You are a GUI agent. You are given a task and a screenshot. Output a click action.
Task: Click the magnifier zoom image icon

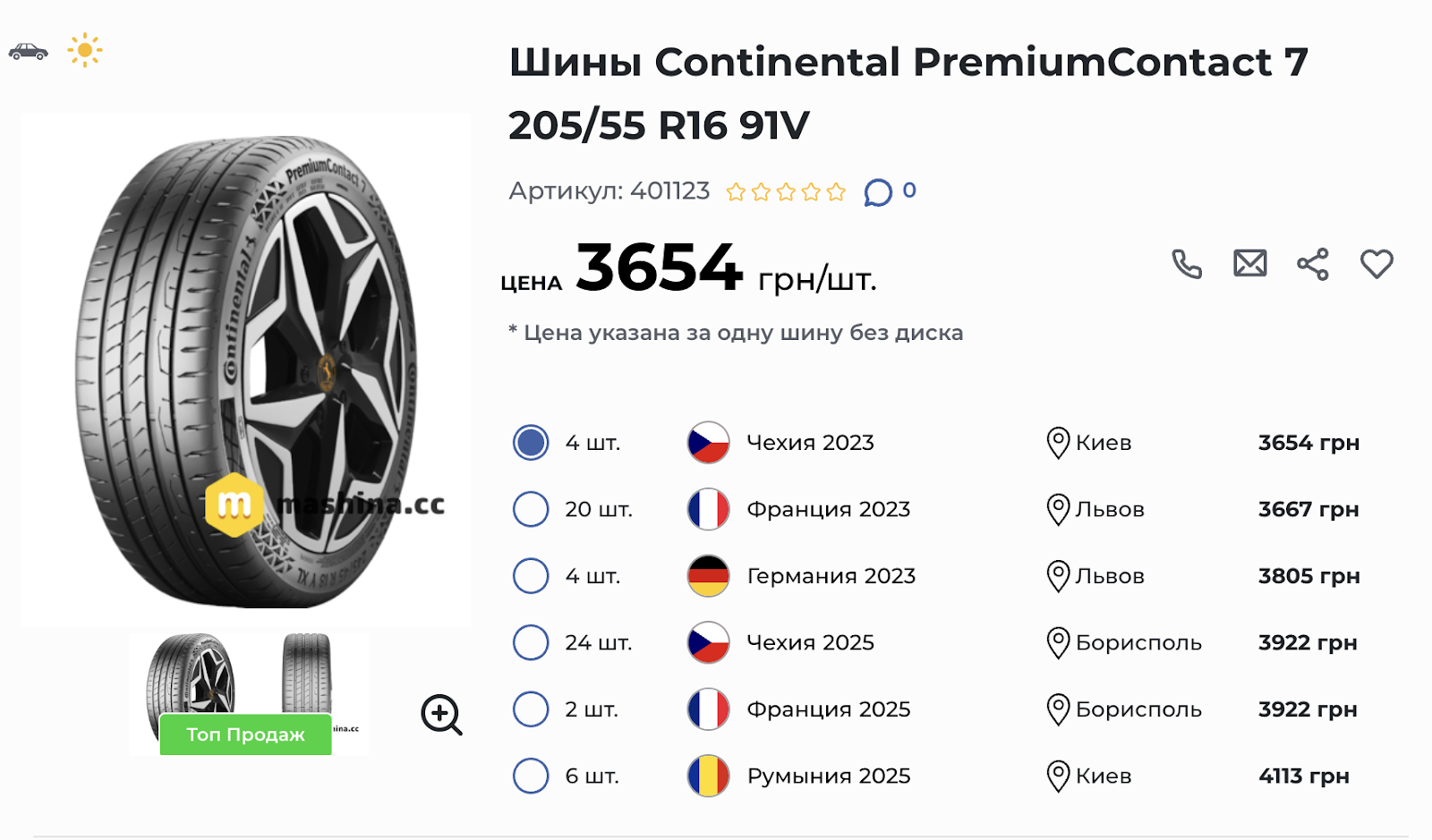tap(441, 715)
